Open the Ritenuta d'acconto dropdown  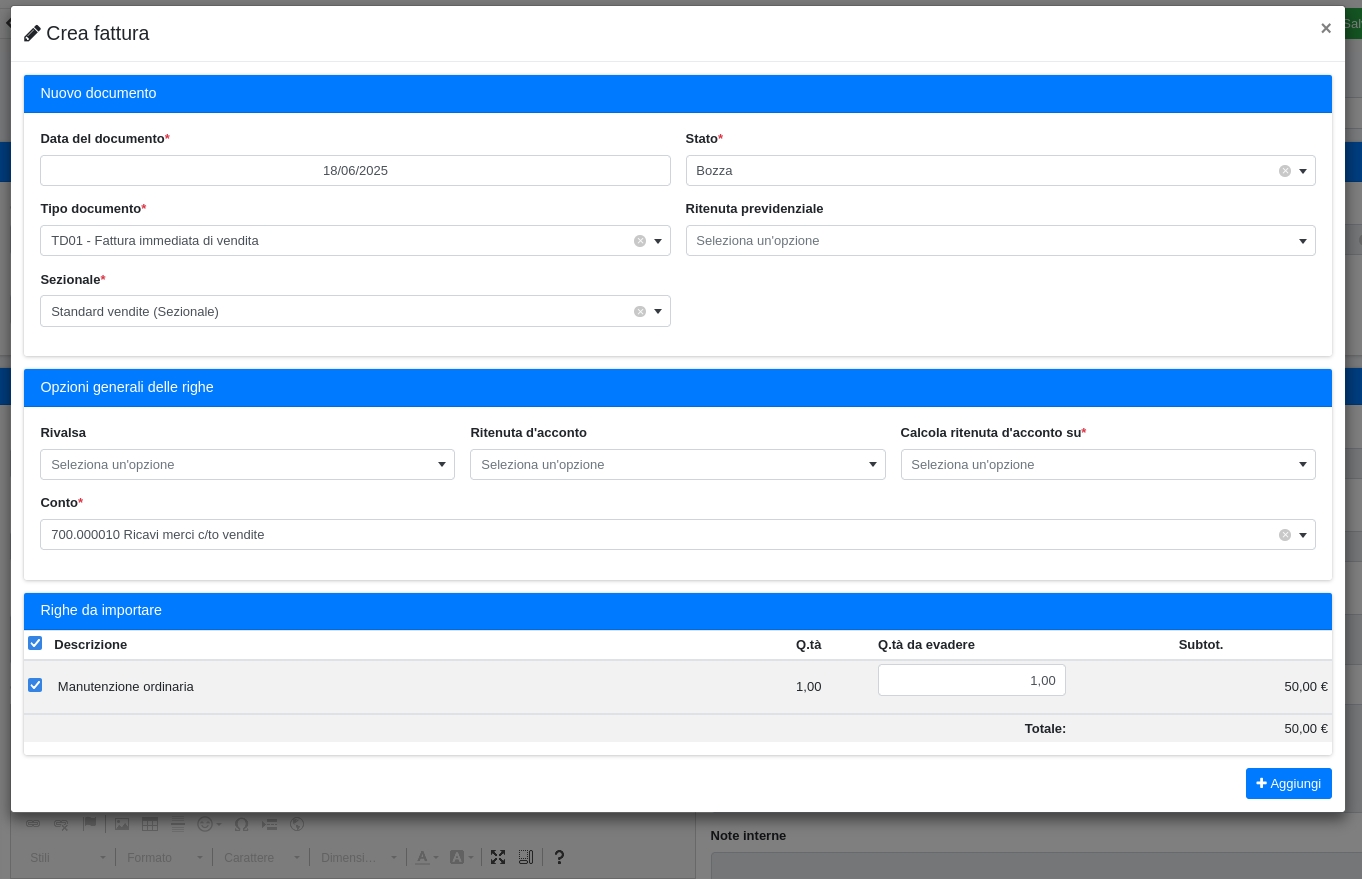[677, 465]
